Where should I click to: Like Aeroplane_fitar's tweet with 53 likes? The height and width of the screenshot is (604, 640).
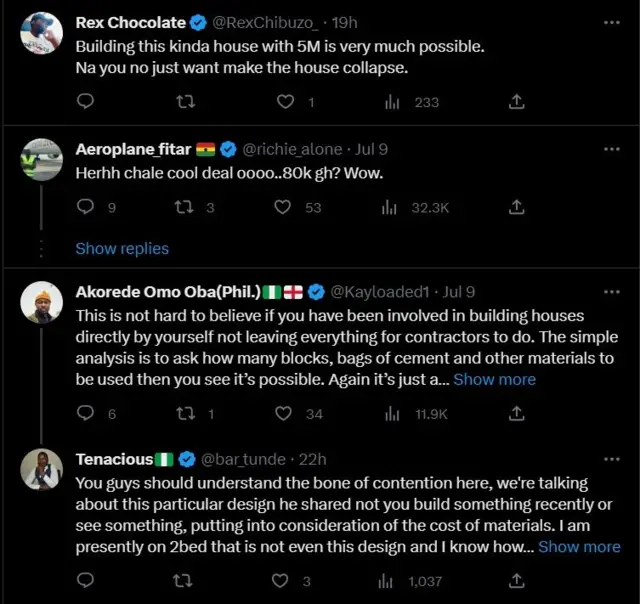coord(283,207)
